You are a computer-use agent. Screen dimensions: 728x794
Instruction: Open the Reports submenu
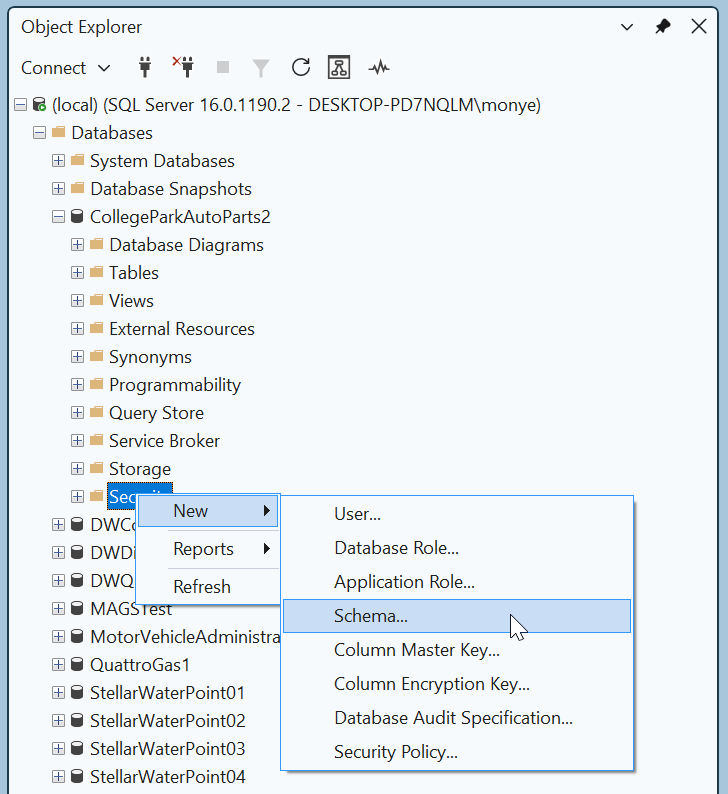coord(208,549)
